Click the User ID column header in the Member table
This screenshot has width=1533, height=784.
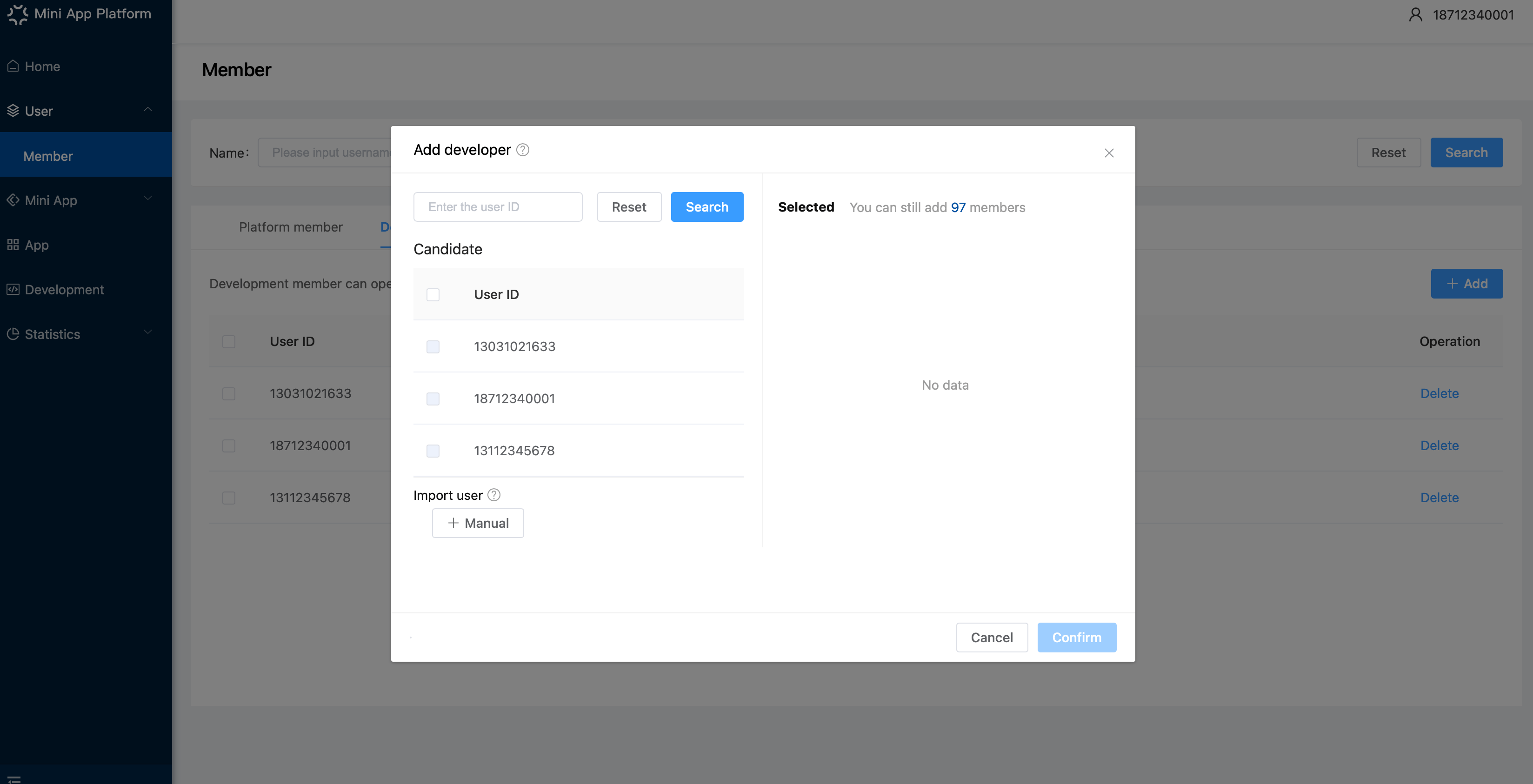point(292,341)
